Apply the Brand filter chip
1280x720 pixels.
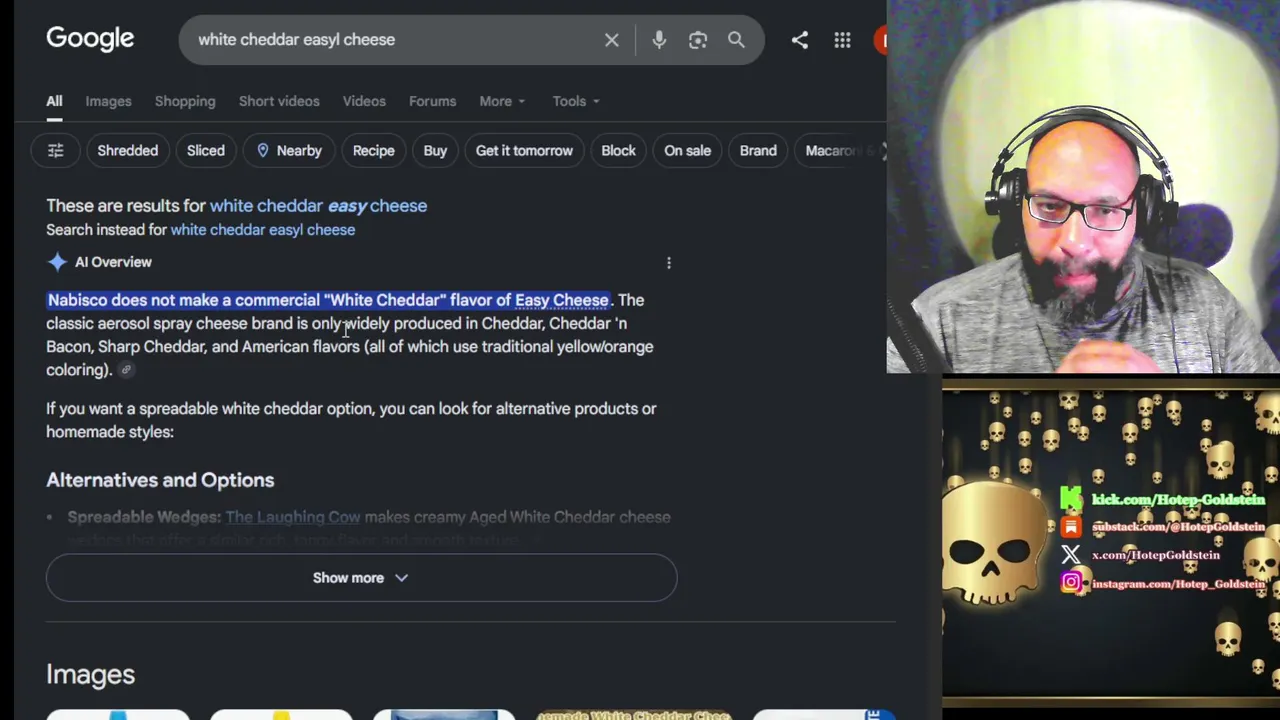[x=758, y=151]
